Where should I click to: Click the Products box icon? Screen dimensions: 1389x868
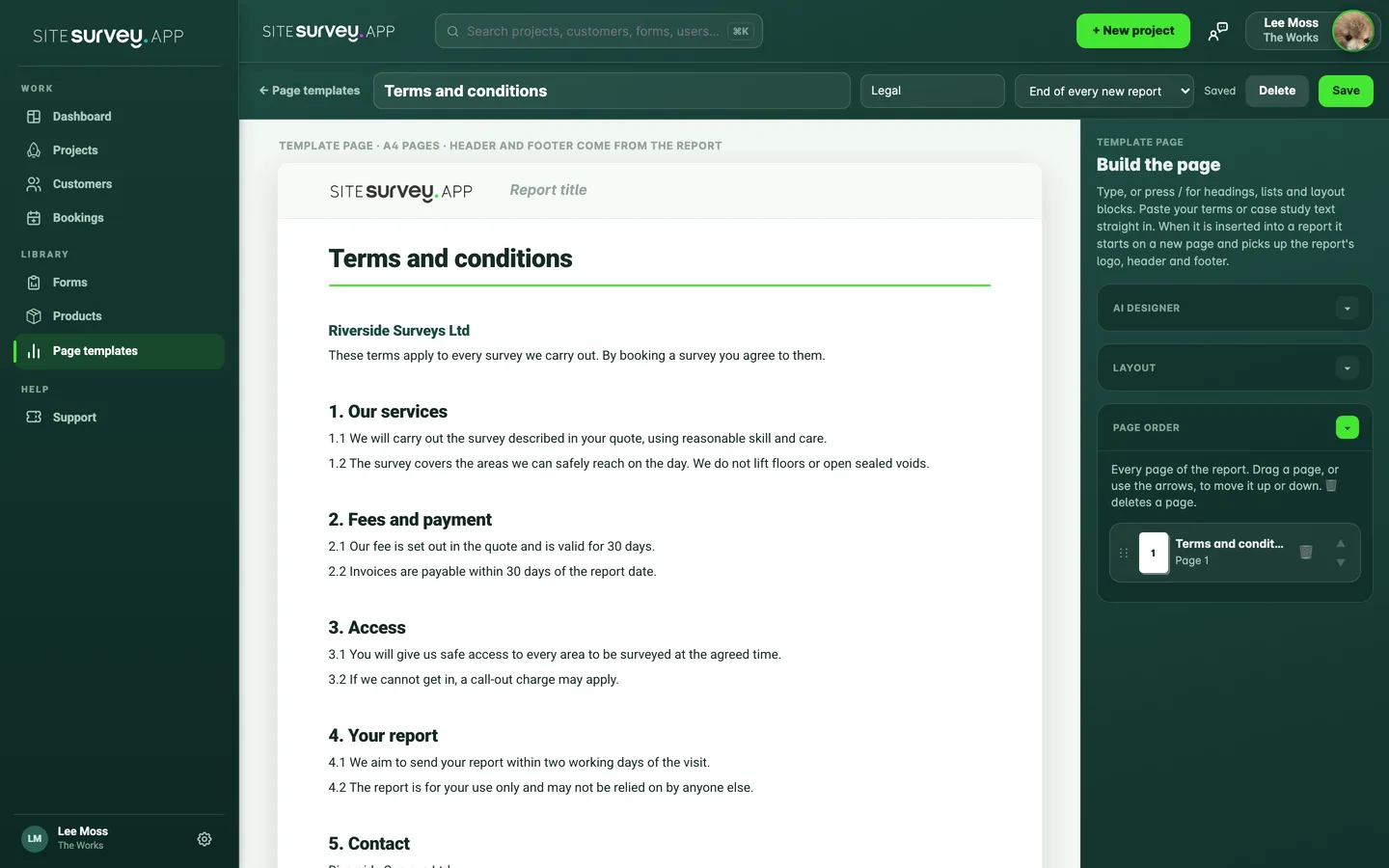[x=34, y=316]
